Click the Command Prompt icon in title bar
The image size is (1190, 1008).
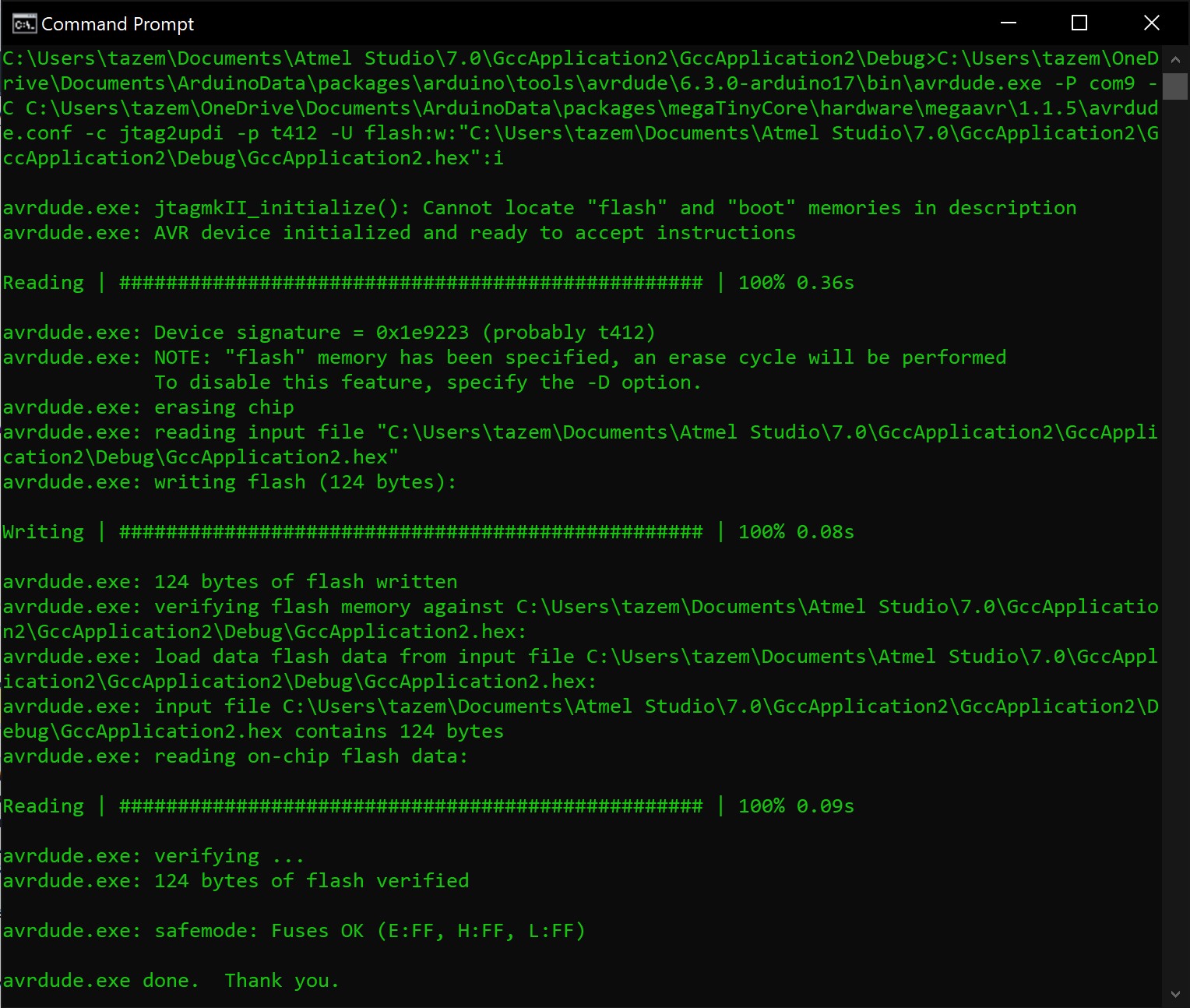pos(24,24)
